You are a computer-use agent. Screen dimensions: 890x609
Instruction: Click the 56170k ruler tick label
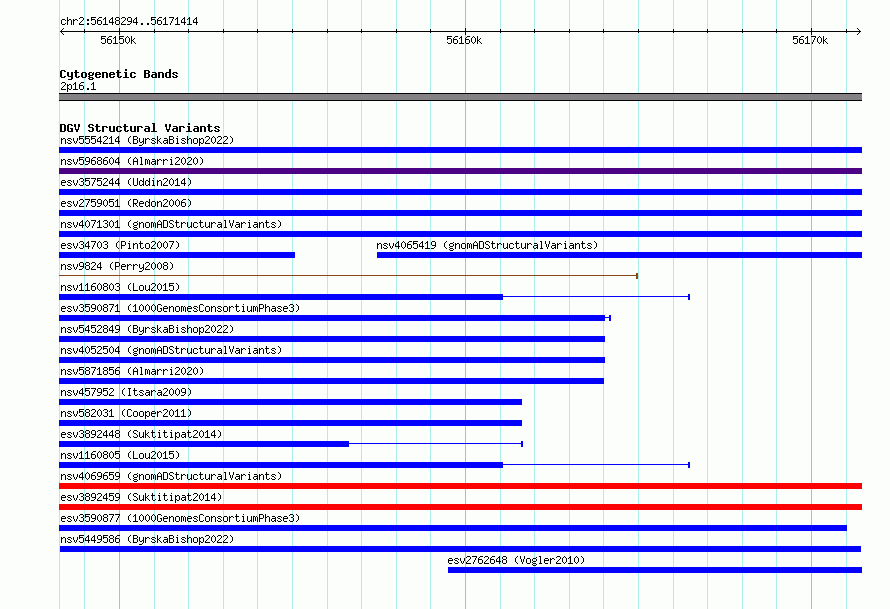(810, 40)
